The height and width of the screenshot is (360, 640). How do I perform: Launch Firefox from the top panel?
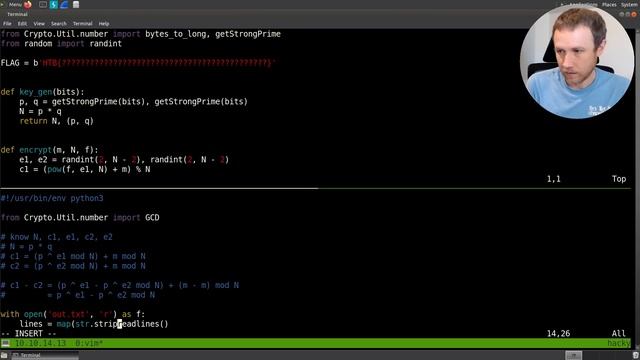28,5
